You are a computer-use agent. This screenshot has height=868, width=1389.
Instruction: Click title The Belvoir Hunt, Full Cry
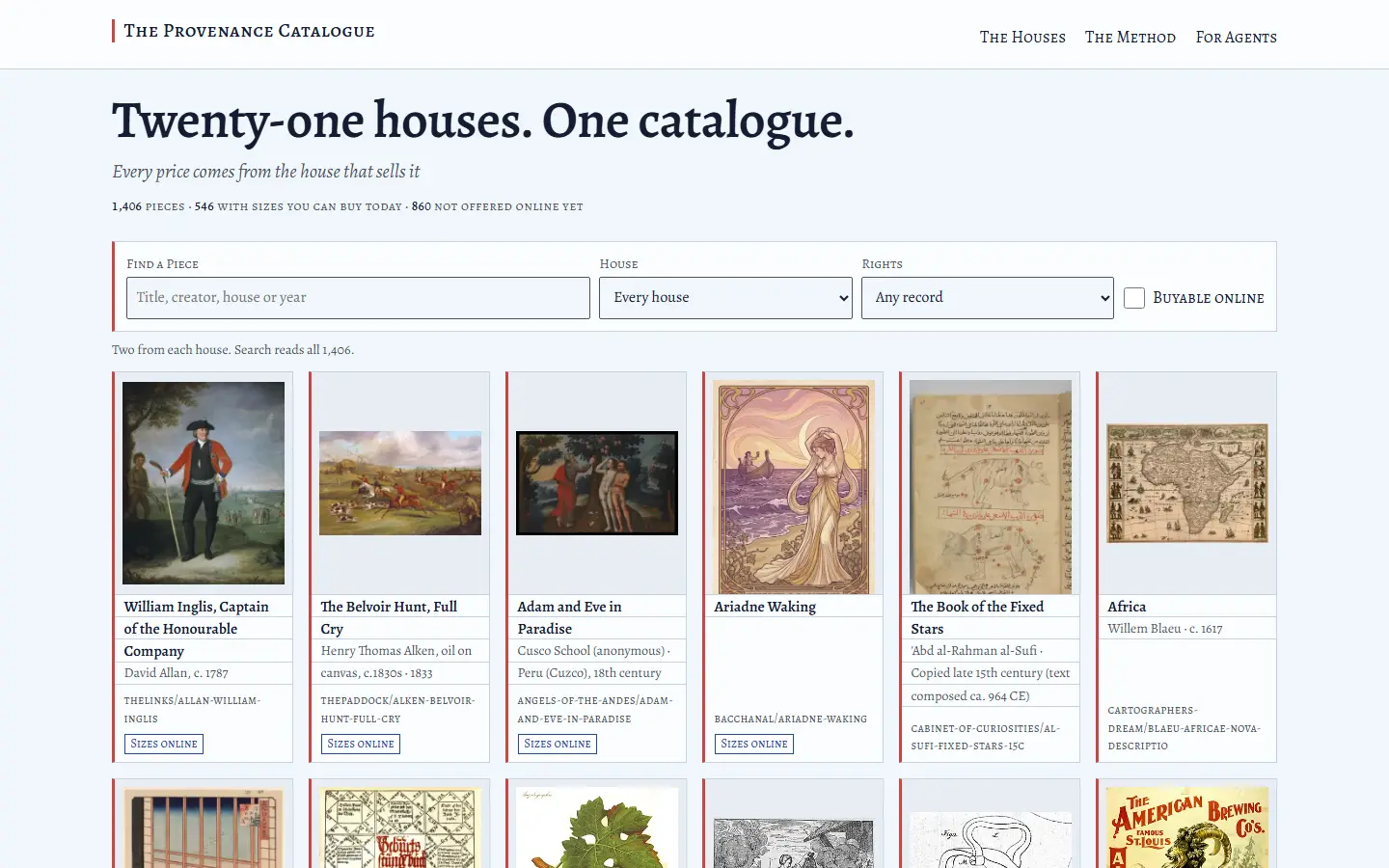[x=389, y=617]
